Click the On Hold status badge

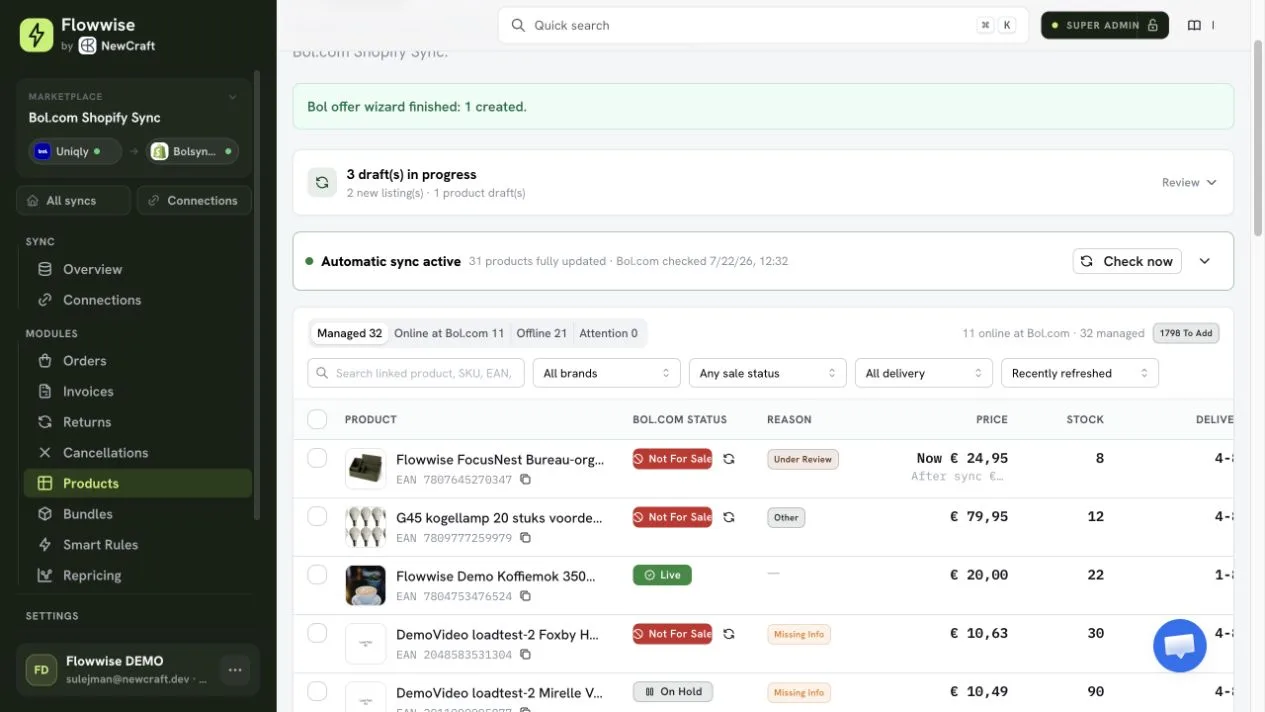coord(673,692)
